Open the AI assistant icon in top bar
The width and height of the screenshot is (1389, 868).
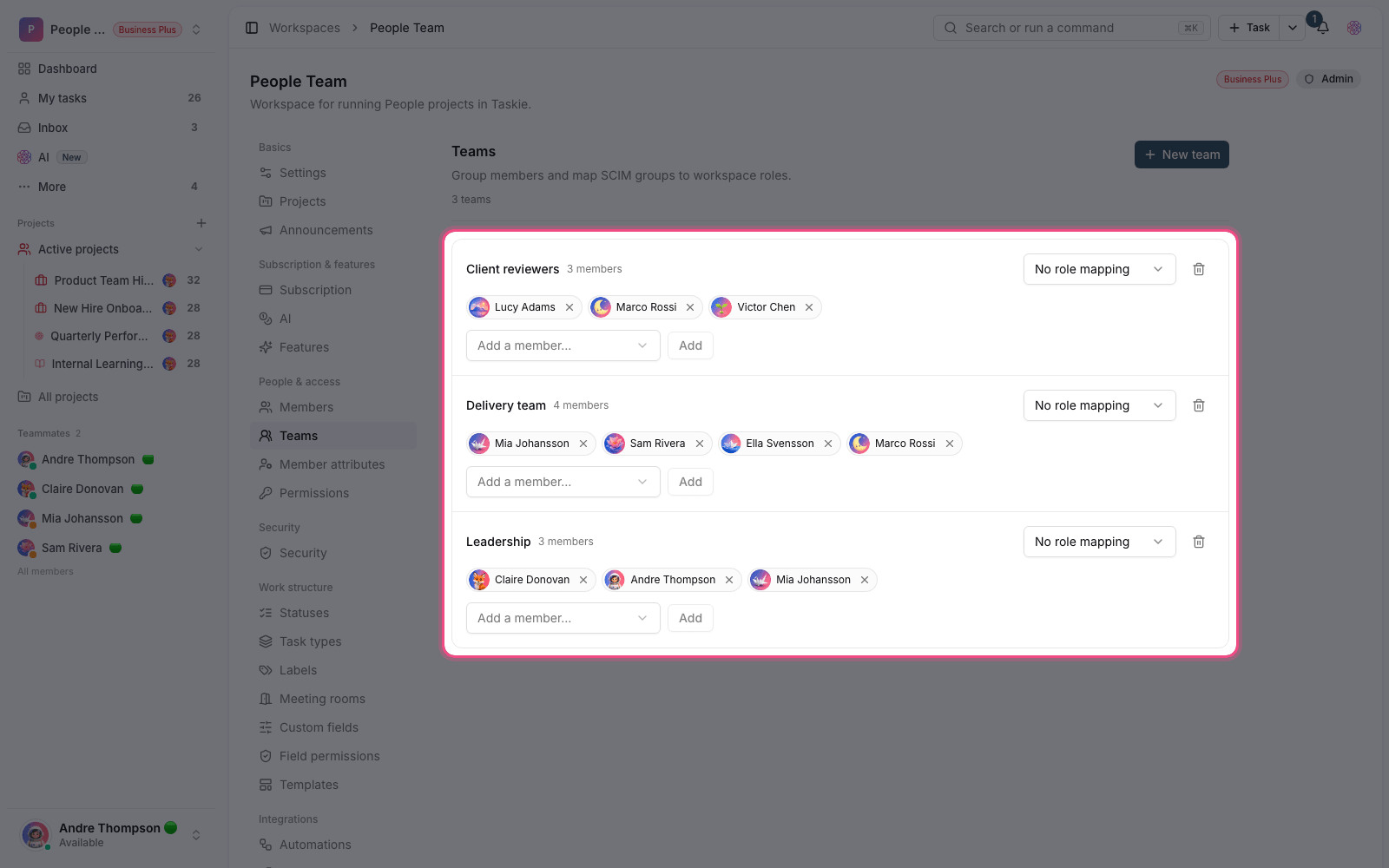1354,28
